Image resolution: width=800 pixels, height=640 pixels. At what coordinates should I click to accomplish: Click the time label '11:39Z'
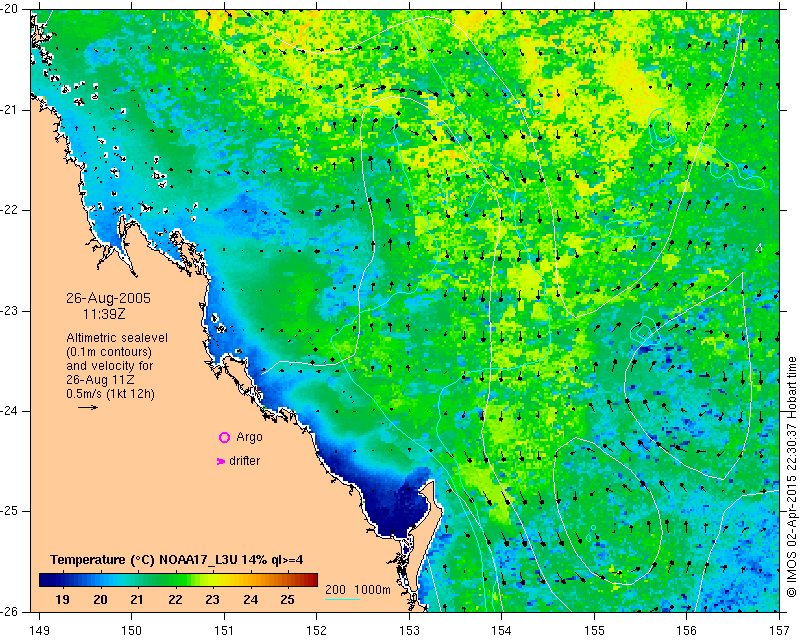(104, 314)
